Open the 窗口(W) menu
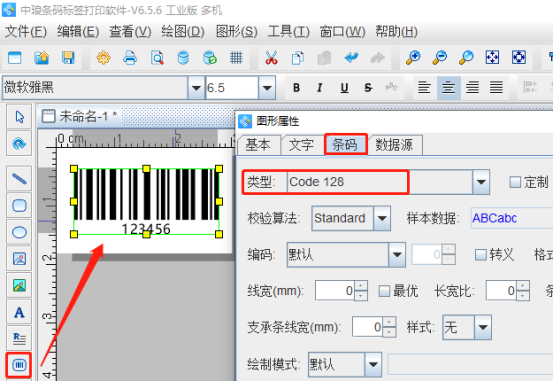Image resolution: width=554 pixels, height=381 pixels. 342,32
